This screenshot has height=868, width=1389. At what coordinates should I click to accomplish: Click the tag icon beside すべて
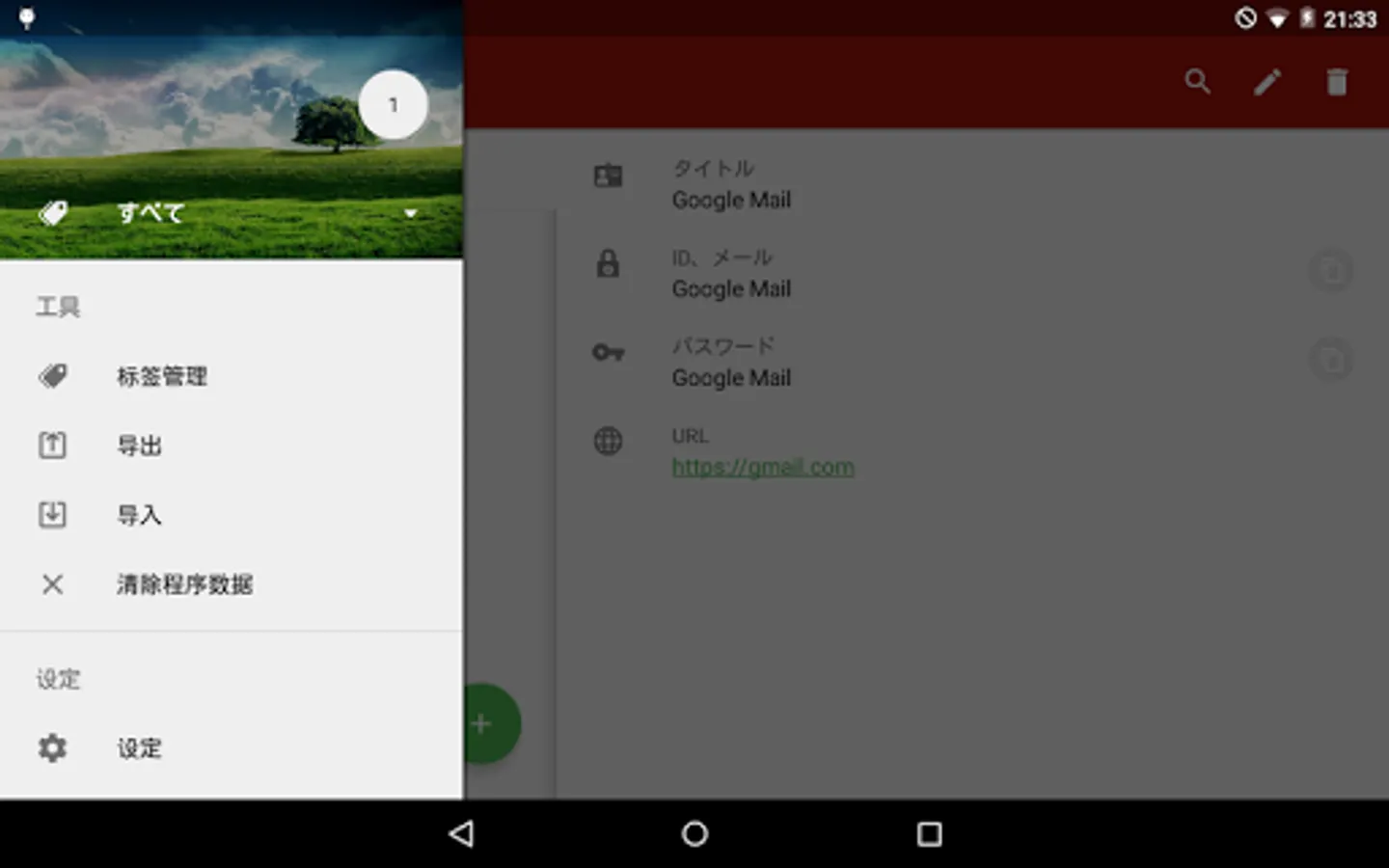pos(53,213)
